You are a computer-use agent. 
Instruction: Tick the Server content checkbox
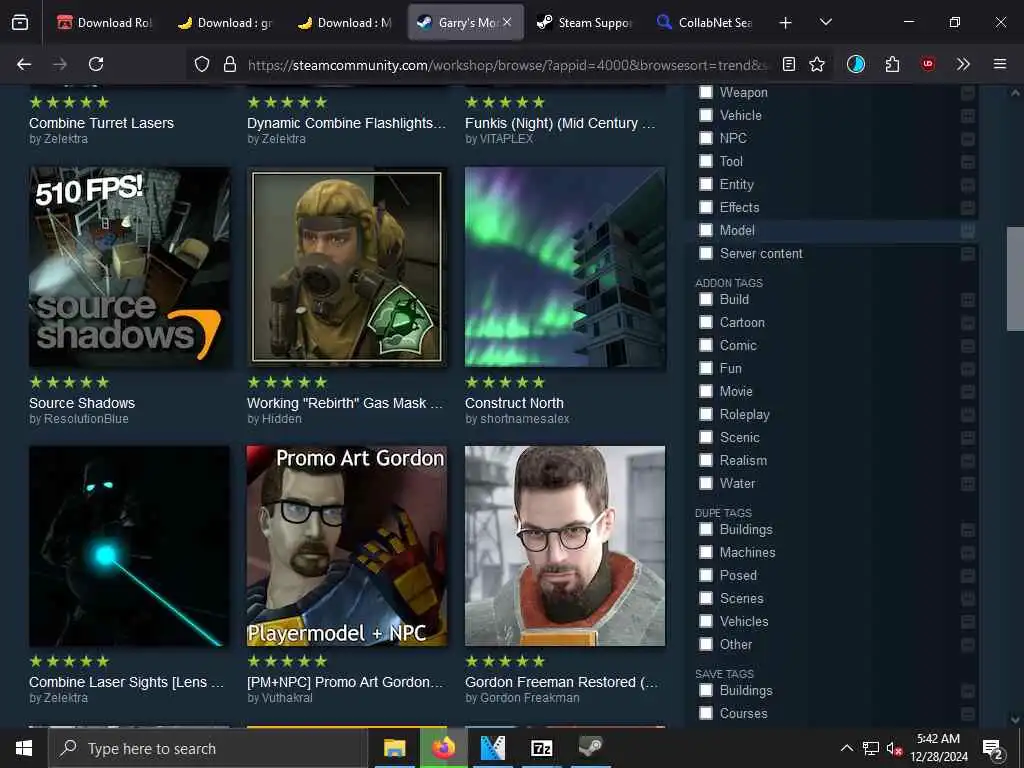(x=705, y=253)
